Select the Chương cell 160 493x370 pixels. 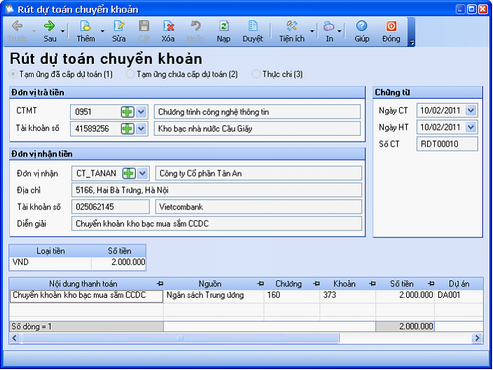[292, 295]
